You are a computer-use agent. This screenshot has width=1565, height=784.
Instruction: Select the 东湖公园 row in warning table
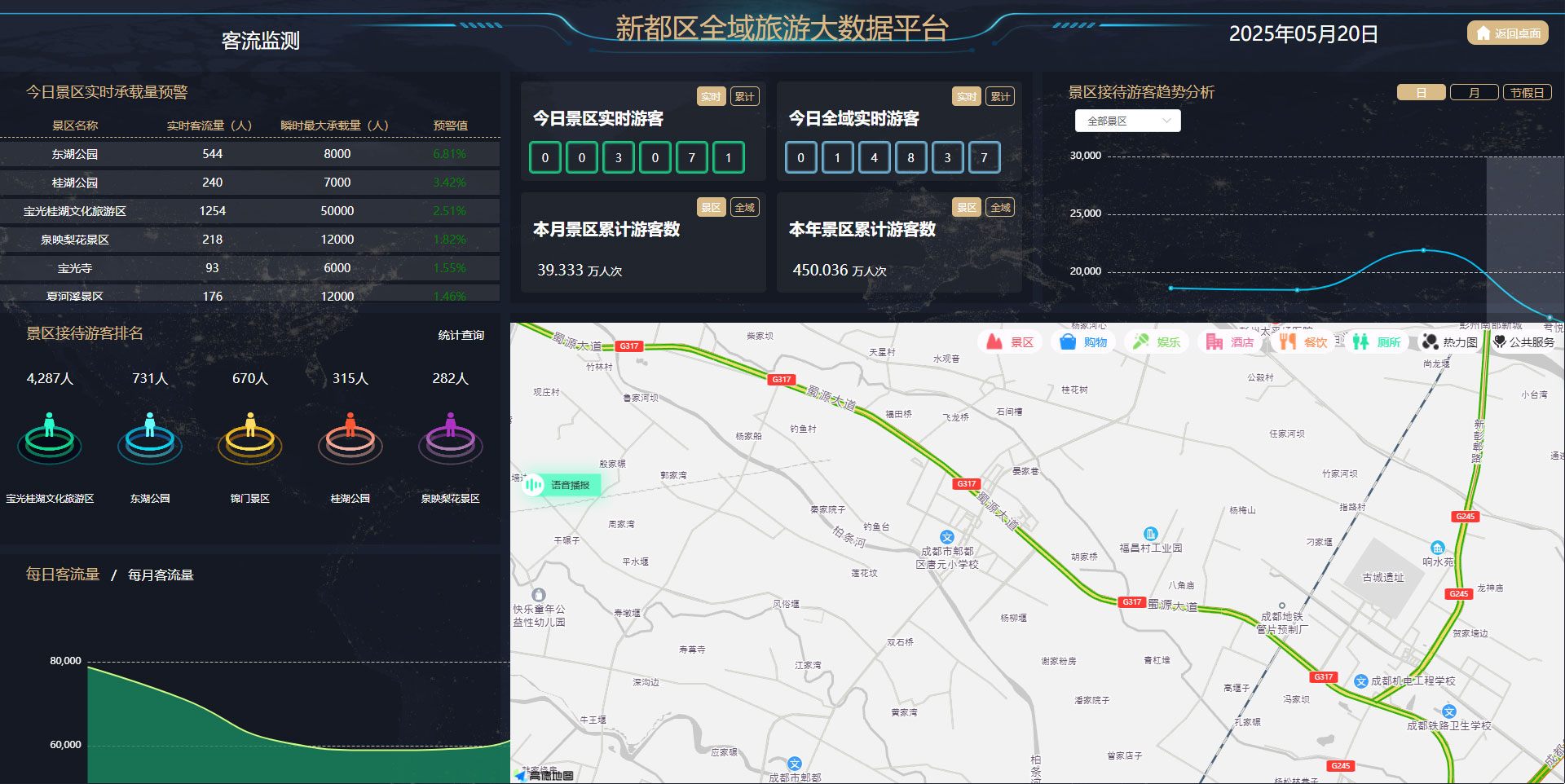click(x=249, y=154)
